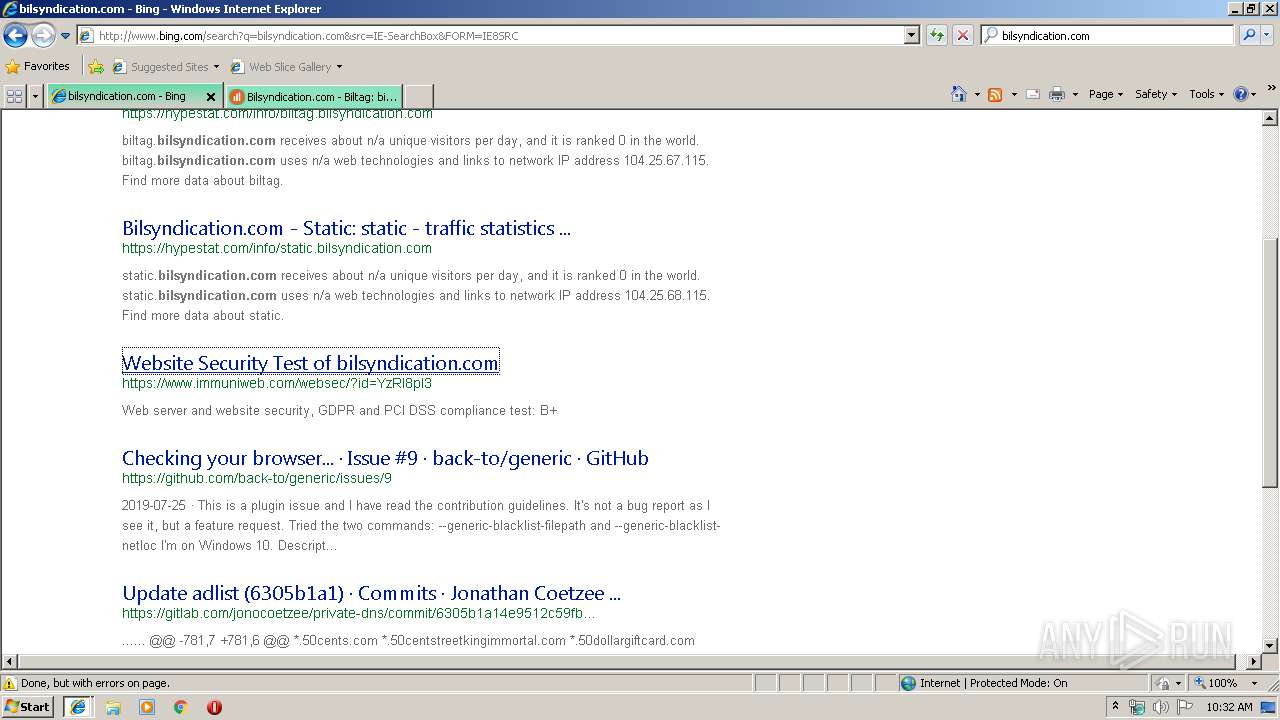Screen dimensions: 1280x720
Task: Open Windows Explorer folder taskbar icon
Action: (x=113, y=707)
